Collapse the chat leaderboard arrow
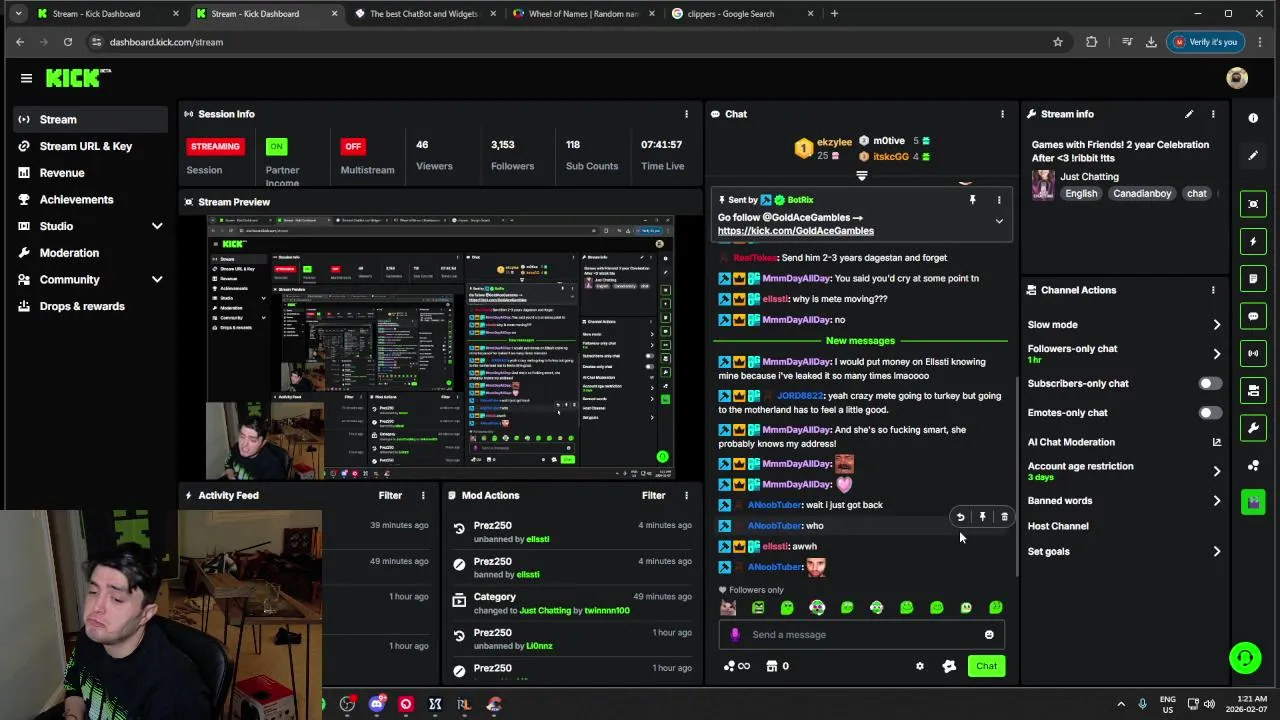1280x720 pixels. (x=861, y=175)
